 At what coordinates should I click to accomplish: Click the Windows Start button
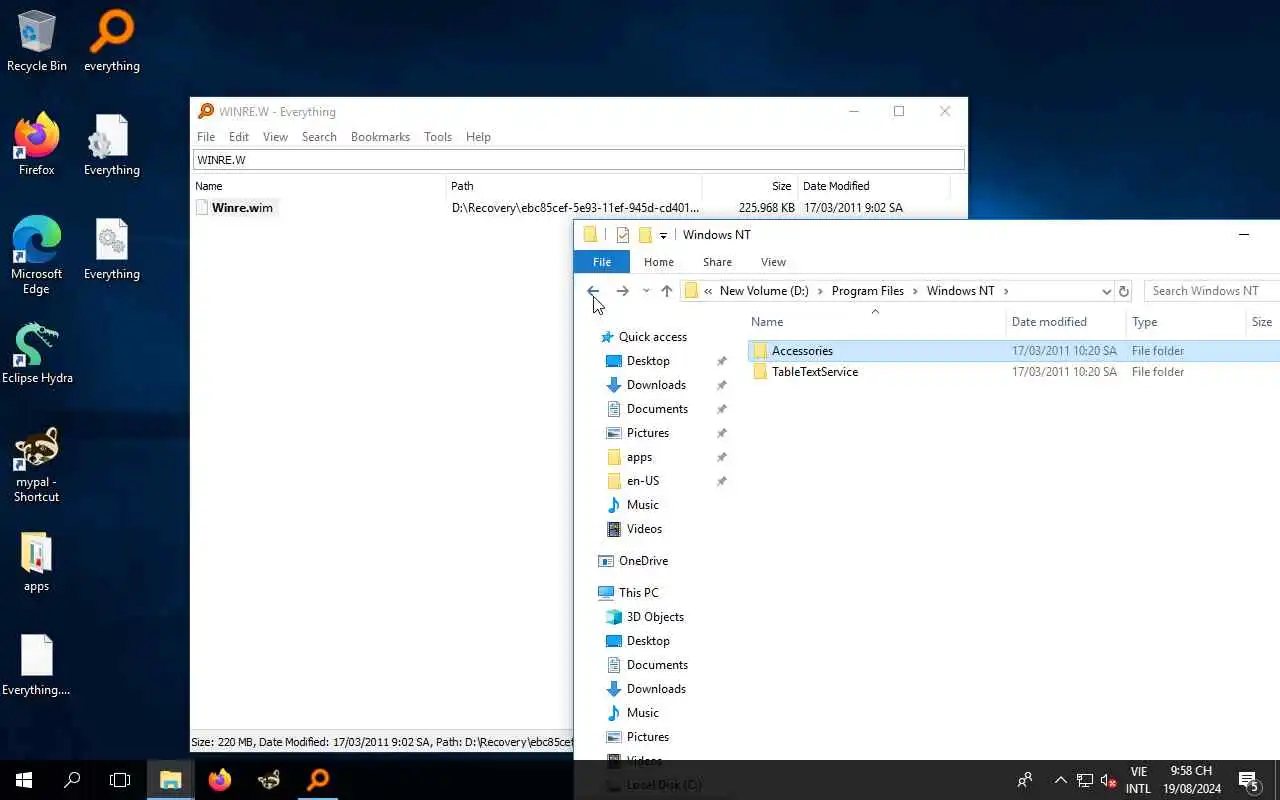(x=24, y=780)
